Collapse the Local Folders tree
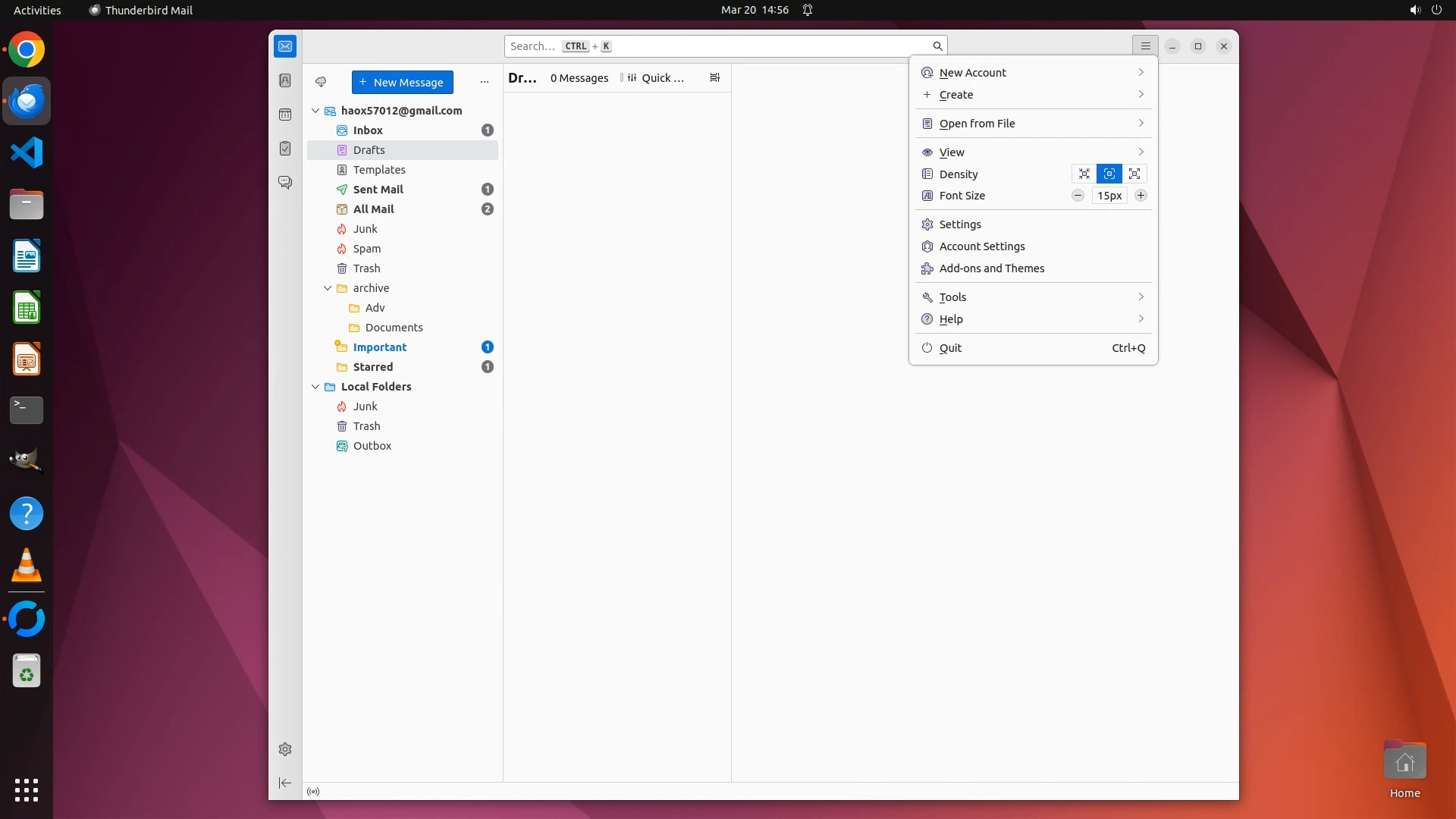Screen dimensions: 1456x819 point(315,387)
